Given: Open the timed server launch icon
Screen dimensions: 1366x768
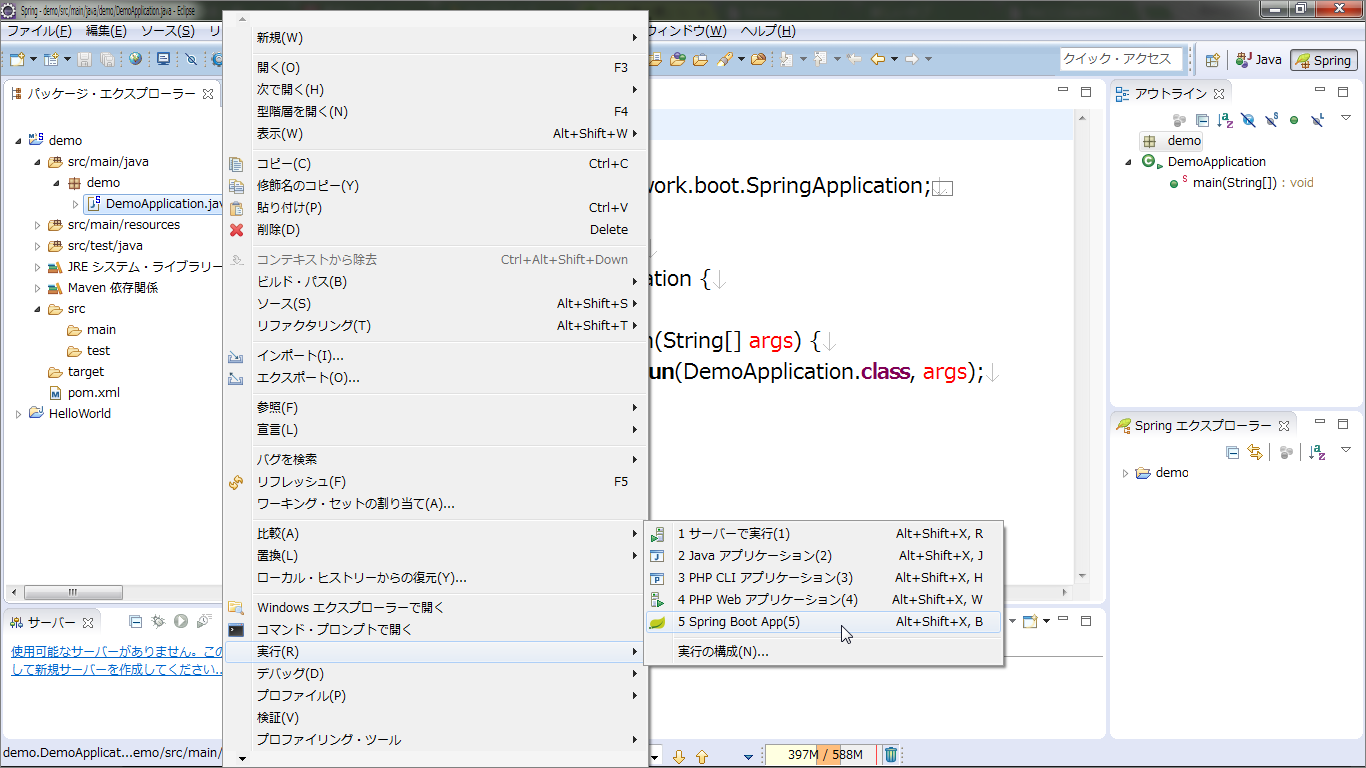Looking at the screenshot, I should coord(203,621).
